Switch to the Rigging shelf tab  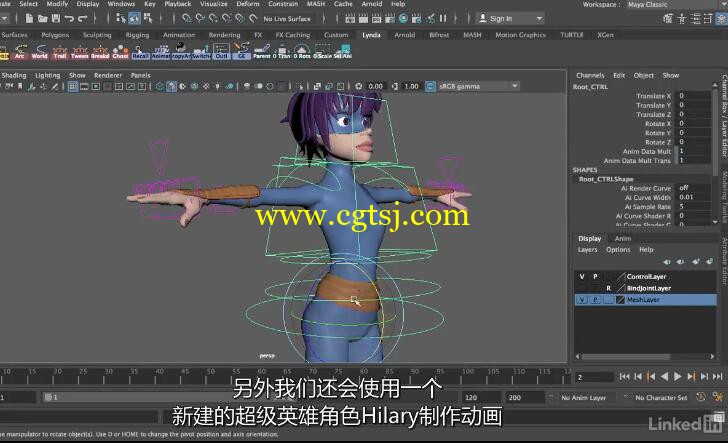pos(137,35)
